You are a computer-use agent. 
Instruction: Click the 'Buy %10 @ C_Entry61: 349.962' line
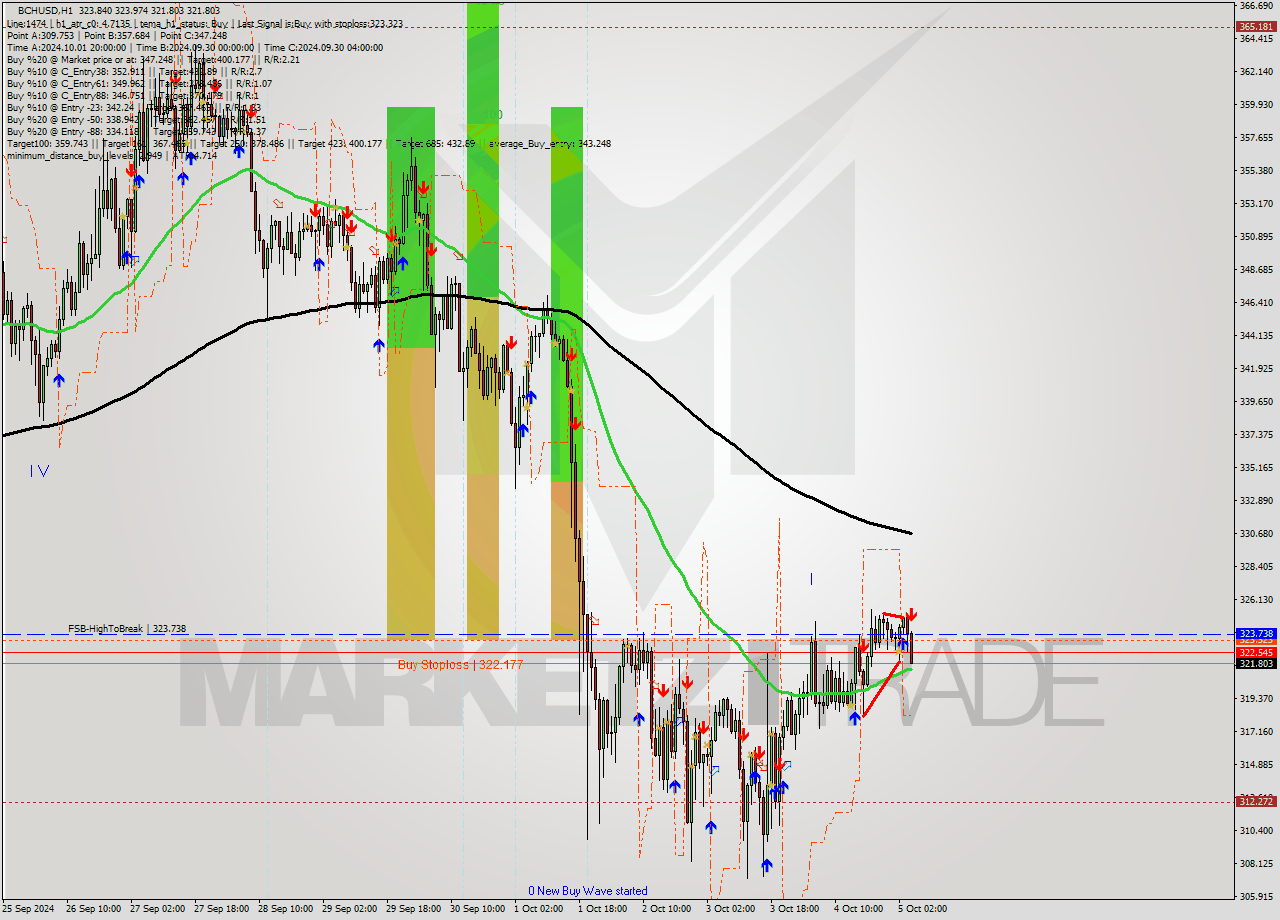pyautogui.click(x=75, y=83)
